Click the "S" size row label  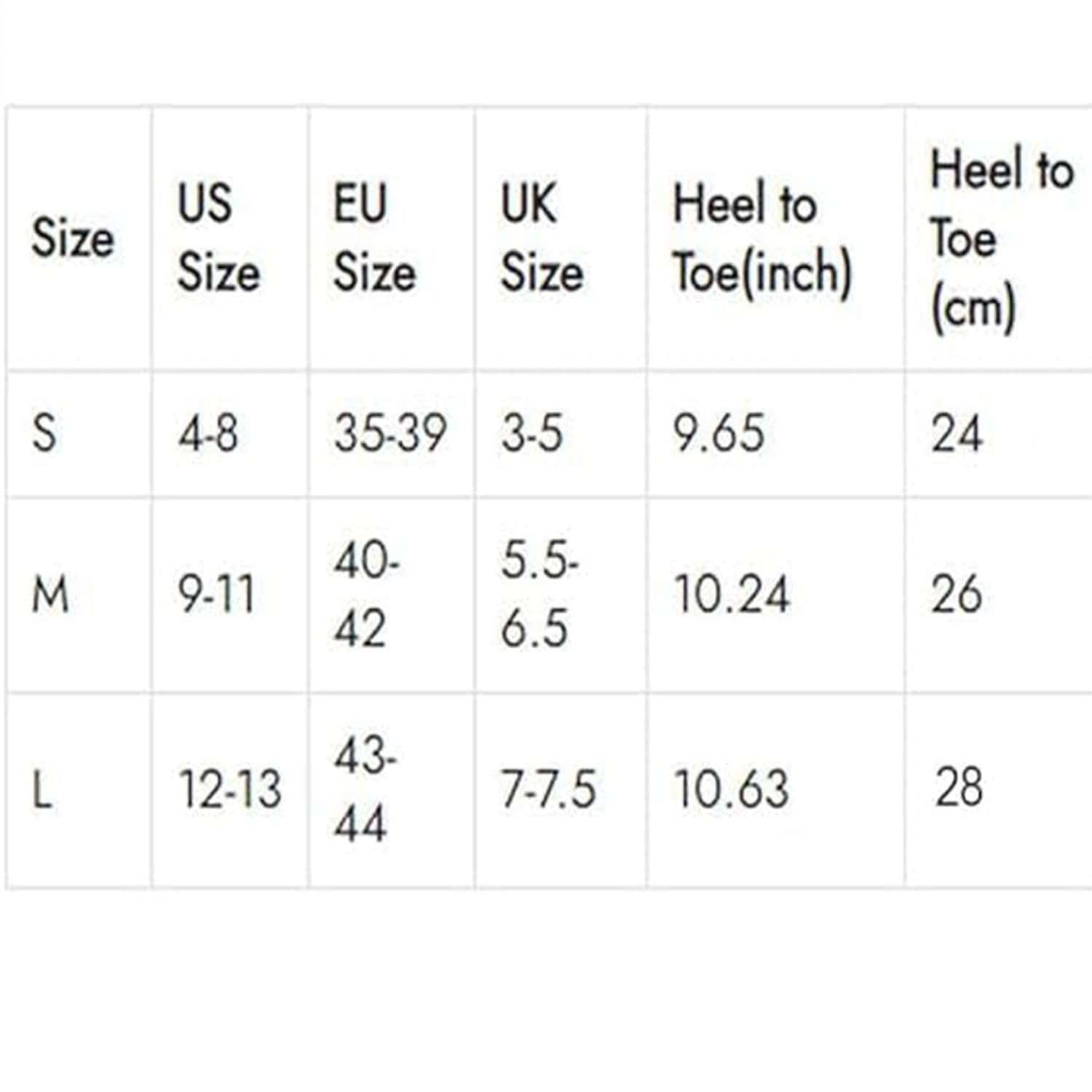[44, 433]
